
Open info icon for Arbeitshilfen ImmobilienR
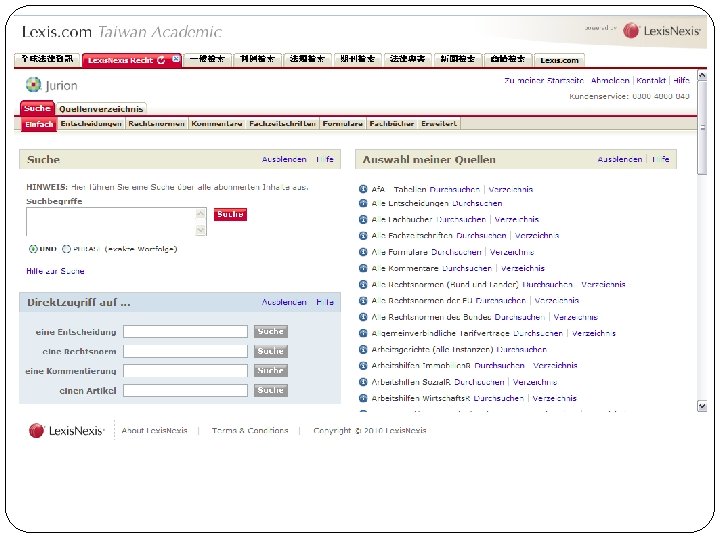[x=363, y=366]
